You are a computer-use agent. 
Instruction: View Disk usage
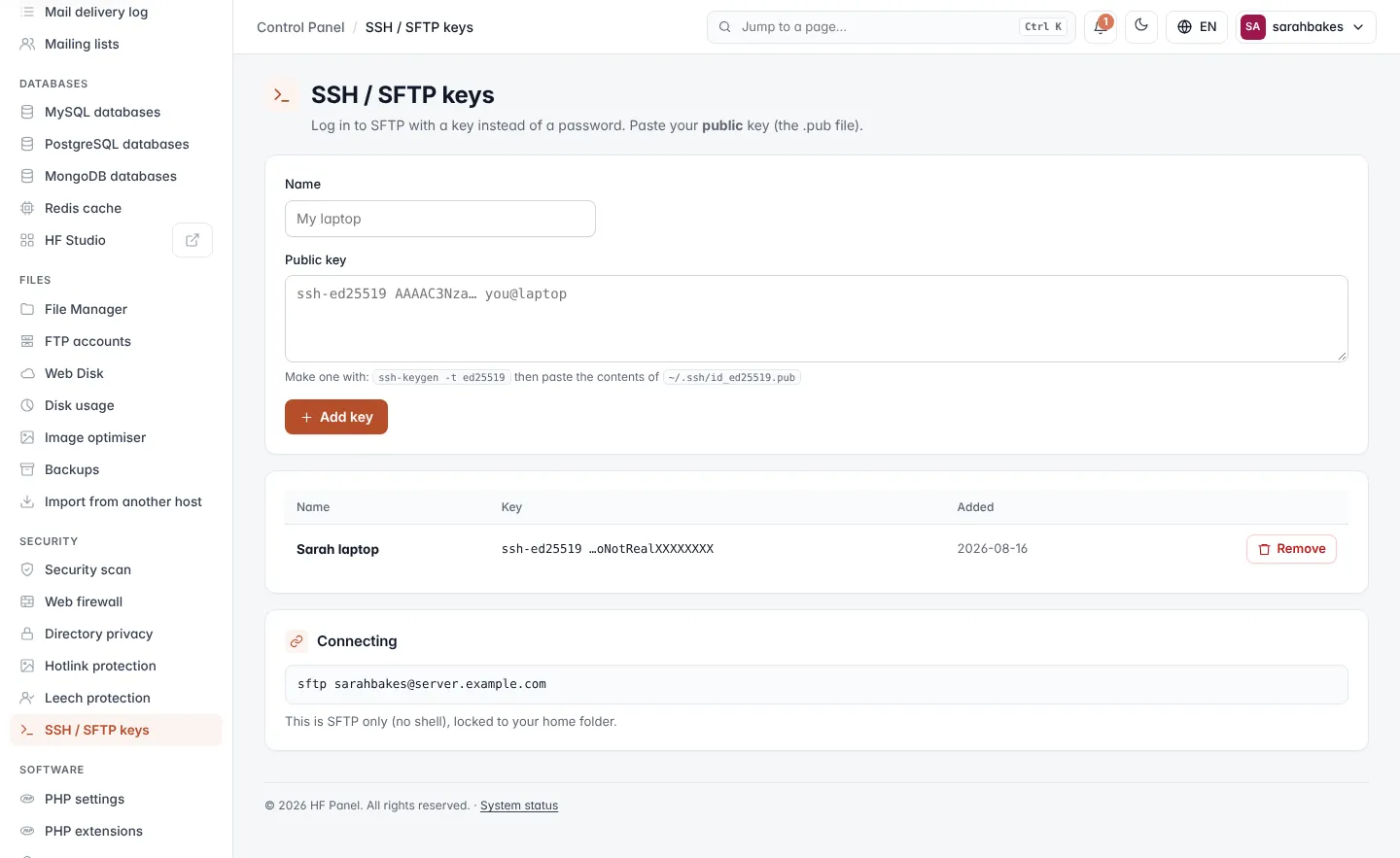[x=116, y=405]
